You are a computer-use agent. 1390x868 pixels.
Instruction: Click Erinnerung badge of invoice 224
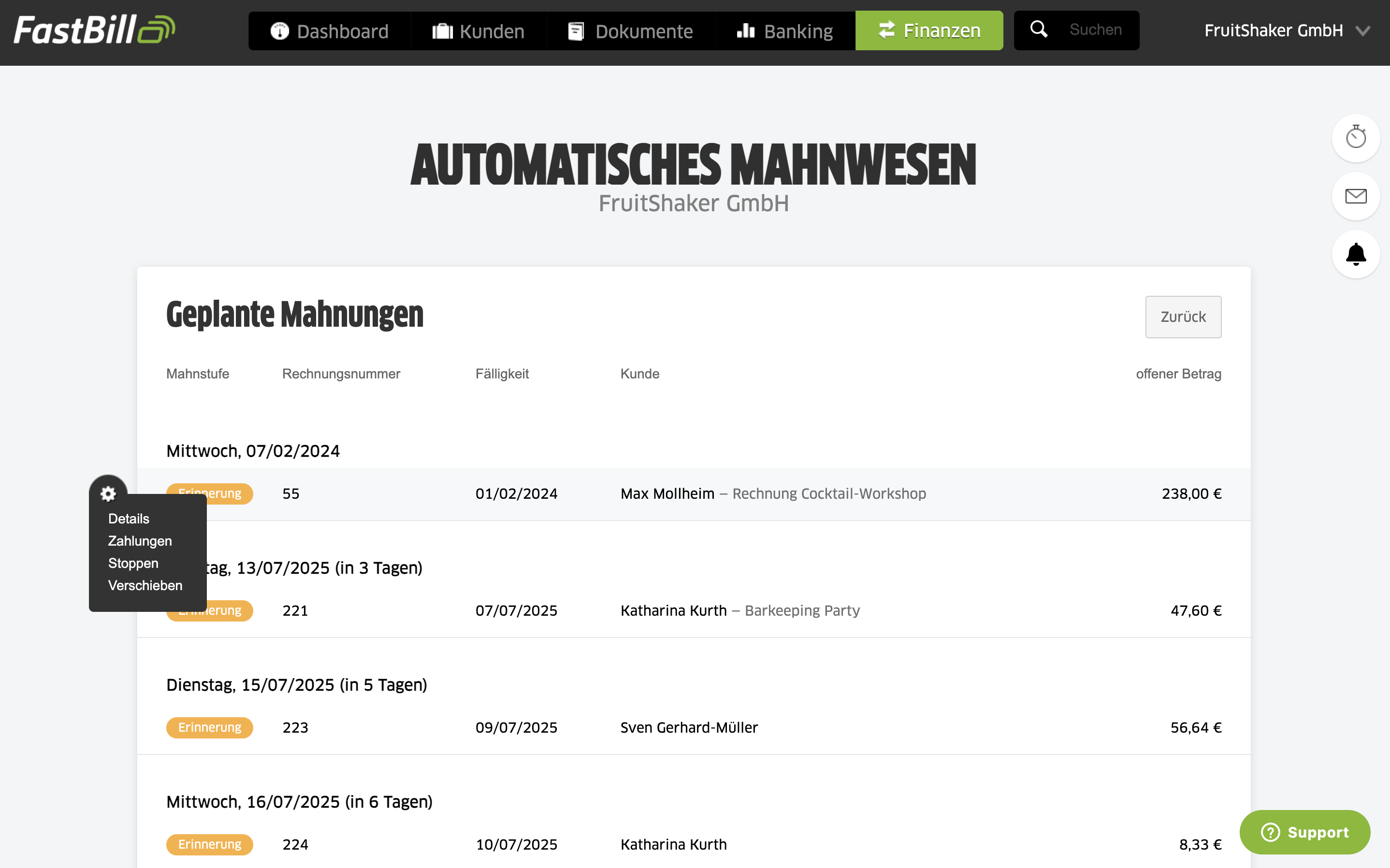[x=209, y=844]
